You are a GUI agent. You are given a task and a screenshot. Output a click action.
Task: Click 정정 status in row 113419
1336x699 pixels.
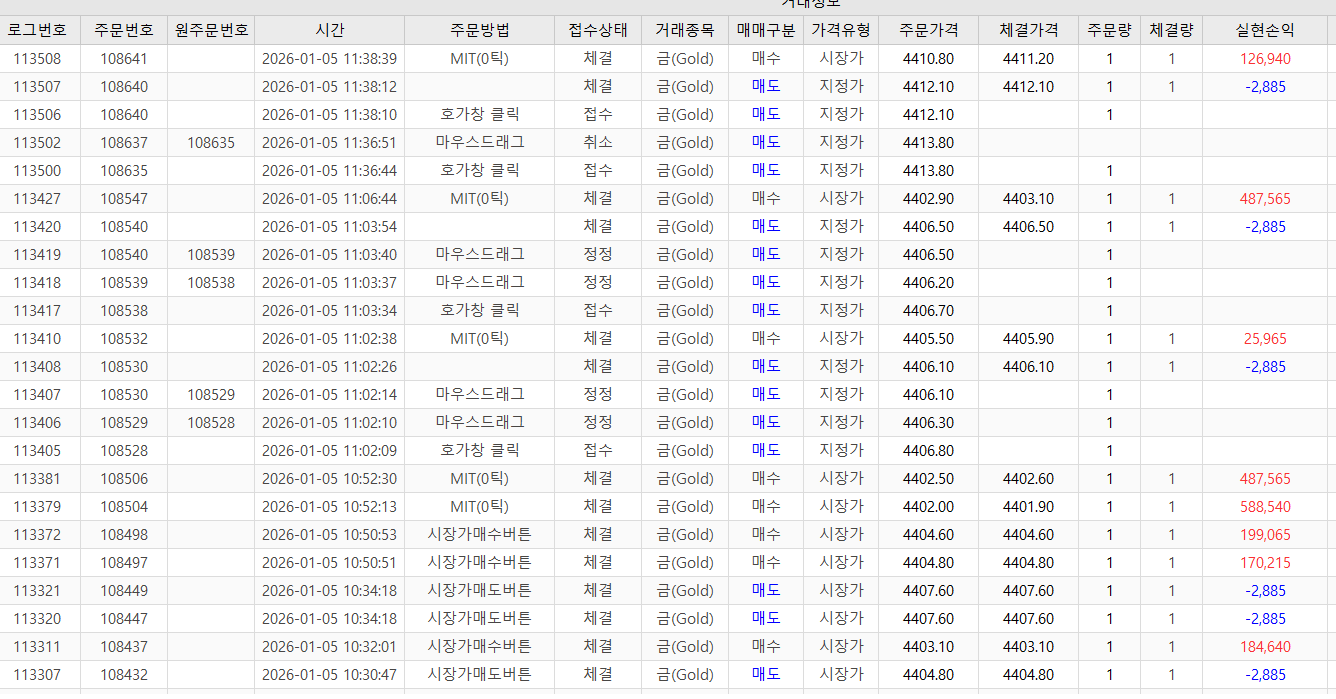(598, 255)
